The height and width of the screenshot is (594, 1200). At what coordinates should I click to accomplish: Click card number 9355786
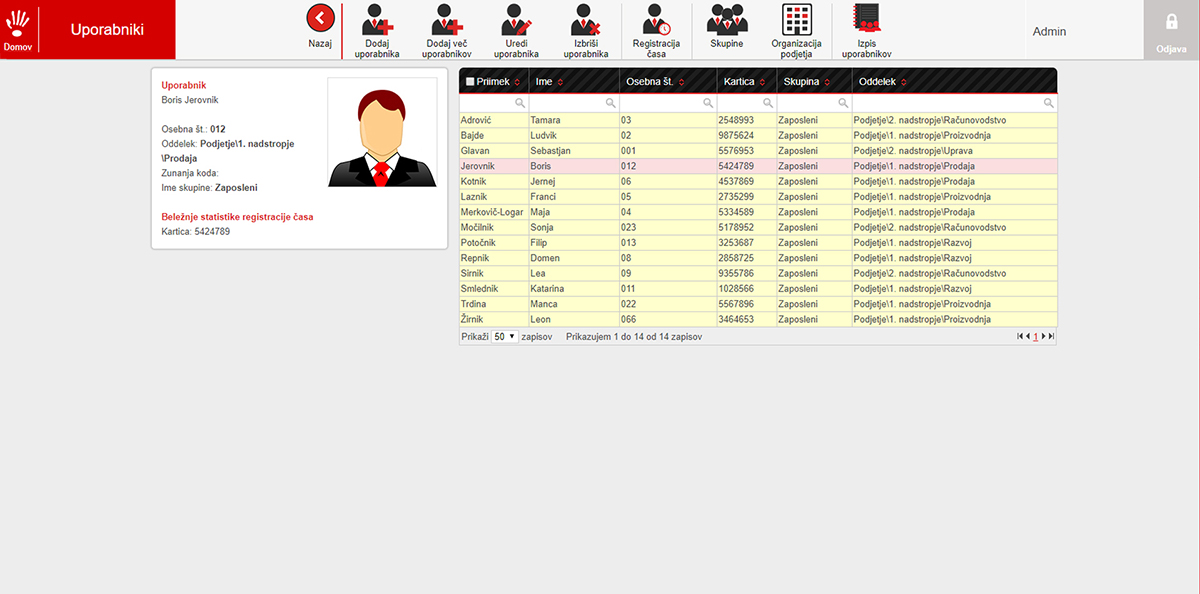[x=736, y=274]
